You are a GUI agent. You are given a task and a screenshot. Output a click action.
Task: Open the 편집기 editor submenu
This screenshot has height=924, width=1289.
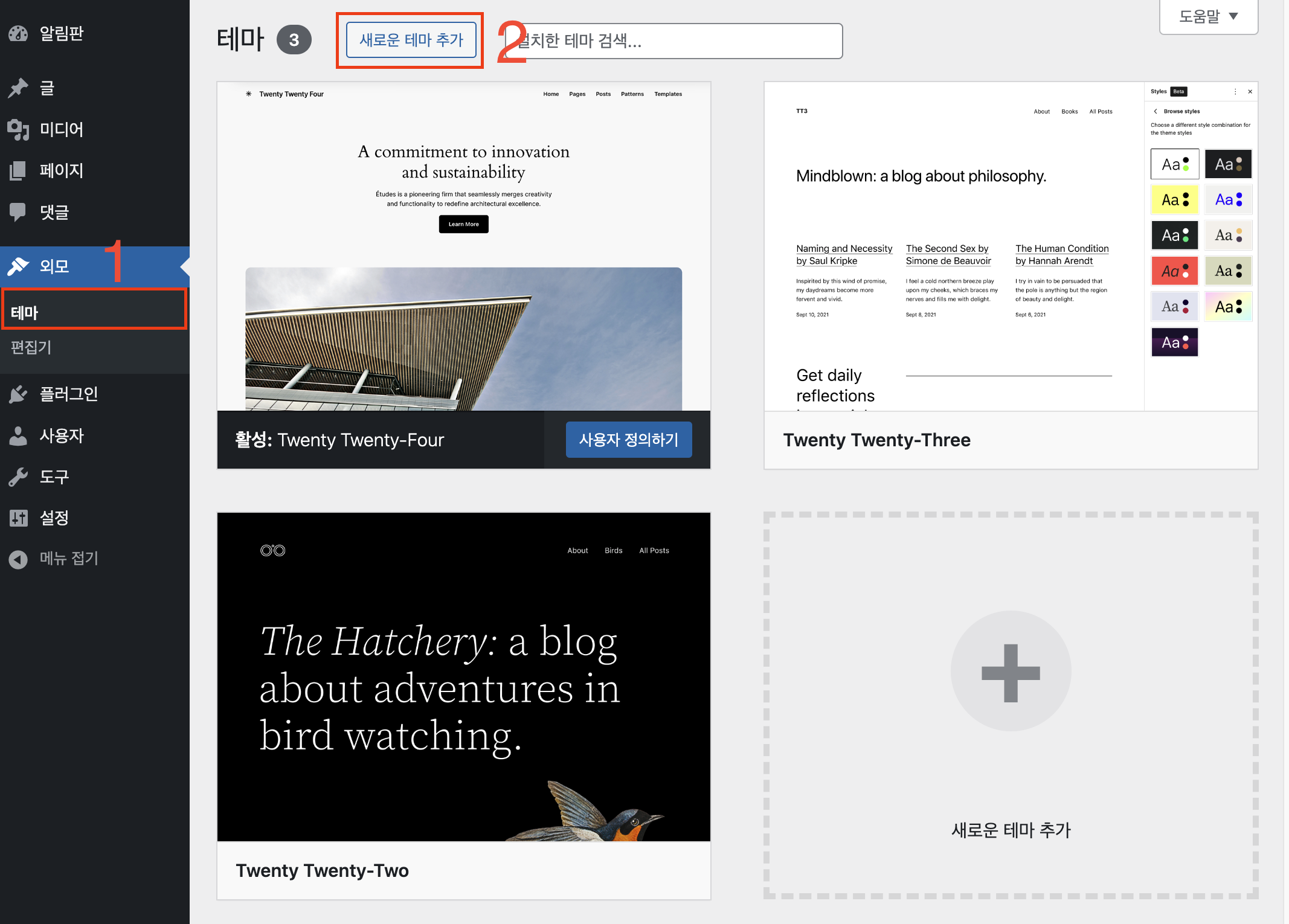point(31,347)
